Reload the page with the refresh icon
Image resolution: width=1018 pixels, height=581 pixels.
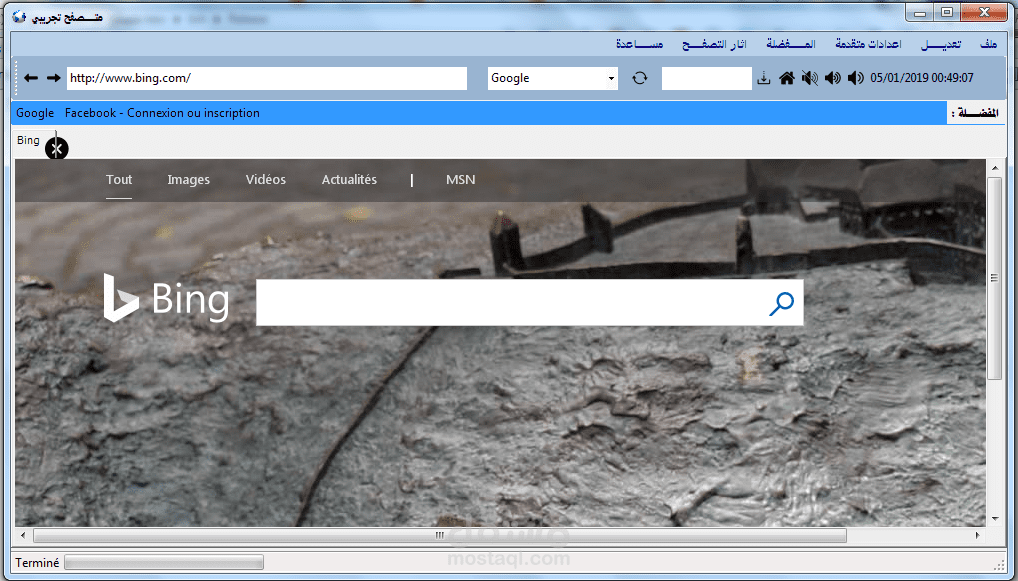(x=639, y=78)
